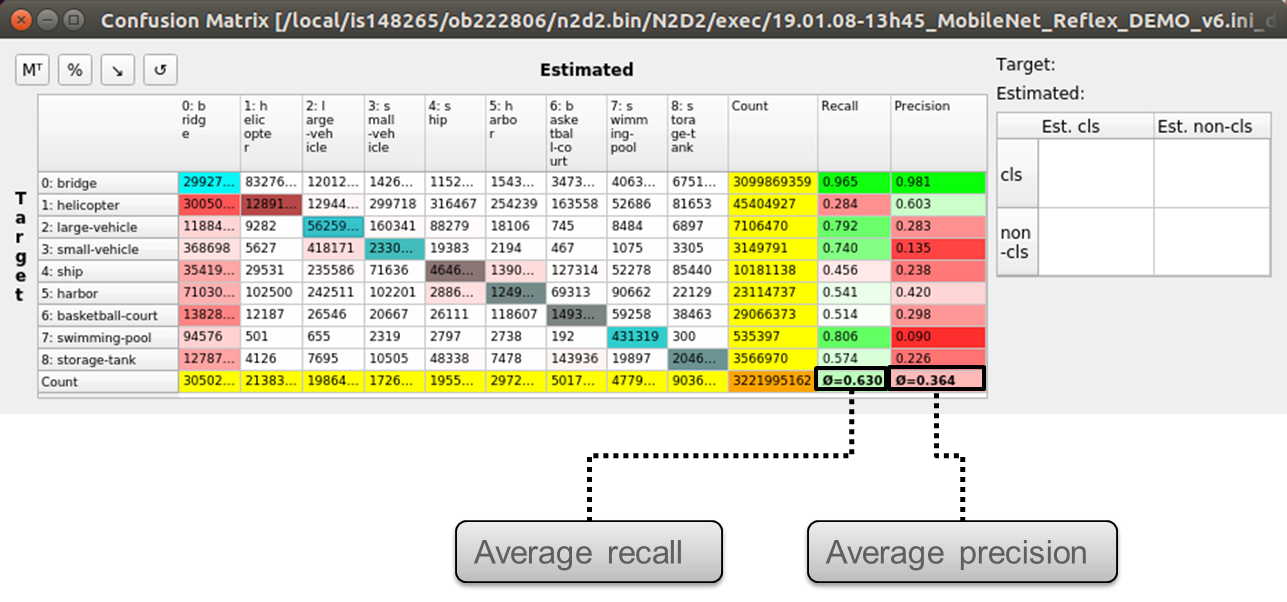
Task: Select the '5: harbor' target row header
Action: pos(108,293)
